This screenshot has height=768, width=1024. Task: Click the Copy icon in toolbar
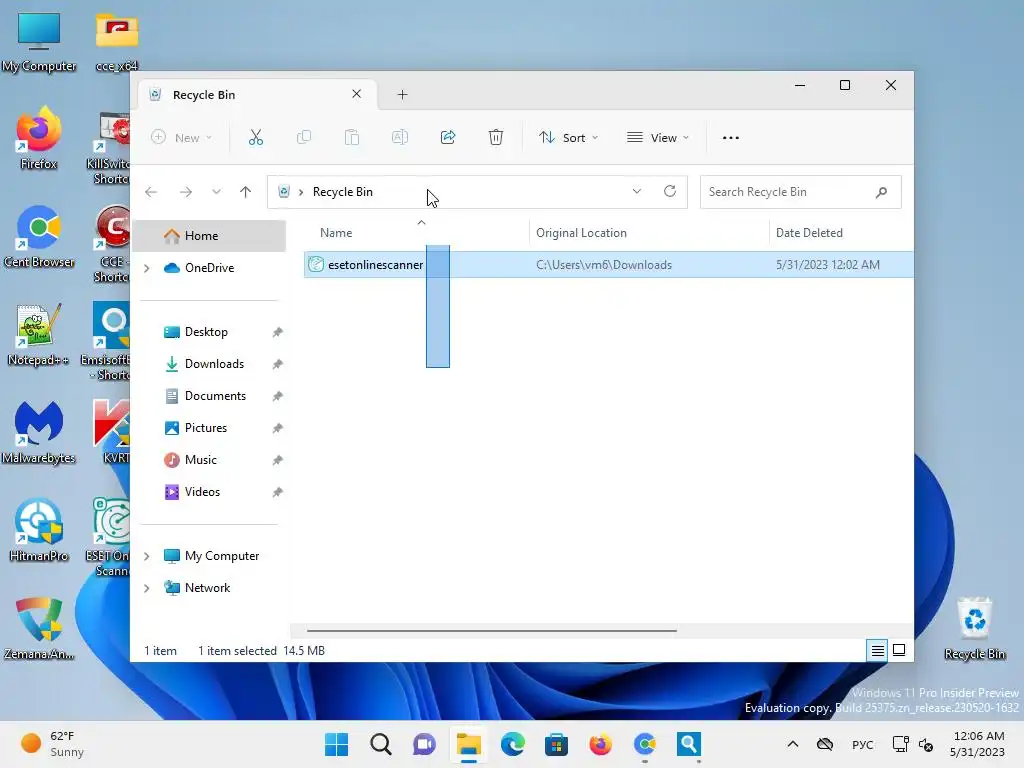click(x=304, y=137)
